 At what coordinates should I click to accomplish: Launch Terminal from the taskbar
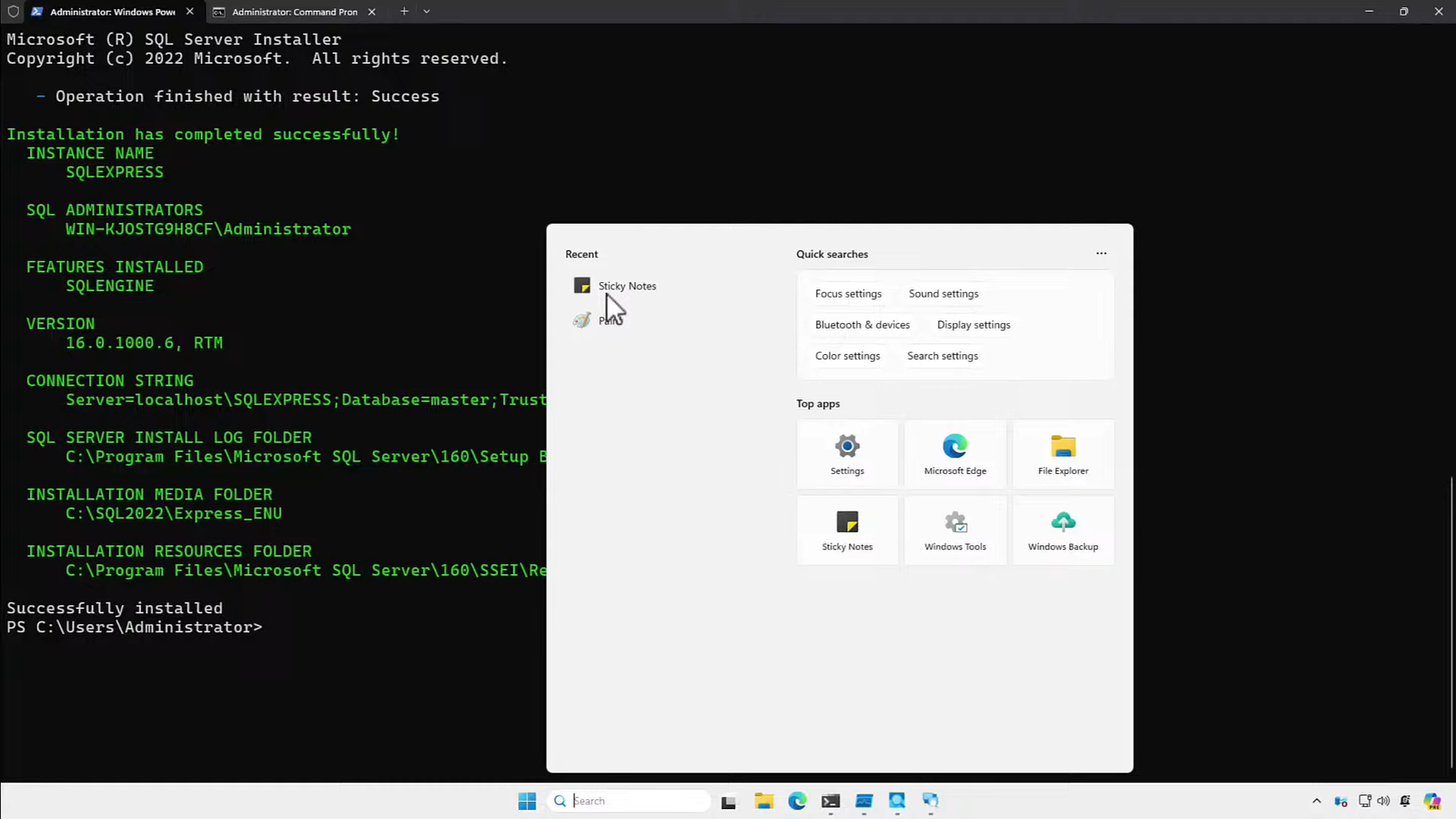pos(830,801)
